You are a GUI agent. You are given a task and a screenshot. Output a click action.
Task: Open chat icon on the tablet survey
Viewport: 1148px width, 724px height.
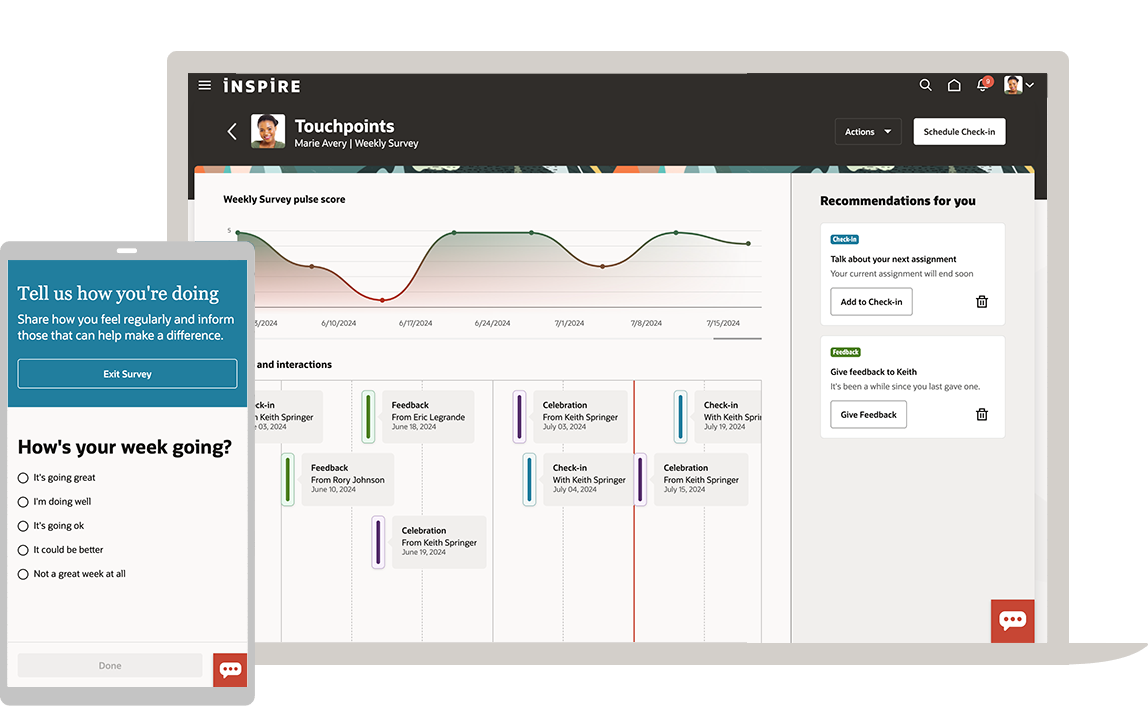pos(230,670)
